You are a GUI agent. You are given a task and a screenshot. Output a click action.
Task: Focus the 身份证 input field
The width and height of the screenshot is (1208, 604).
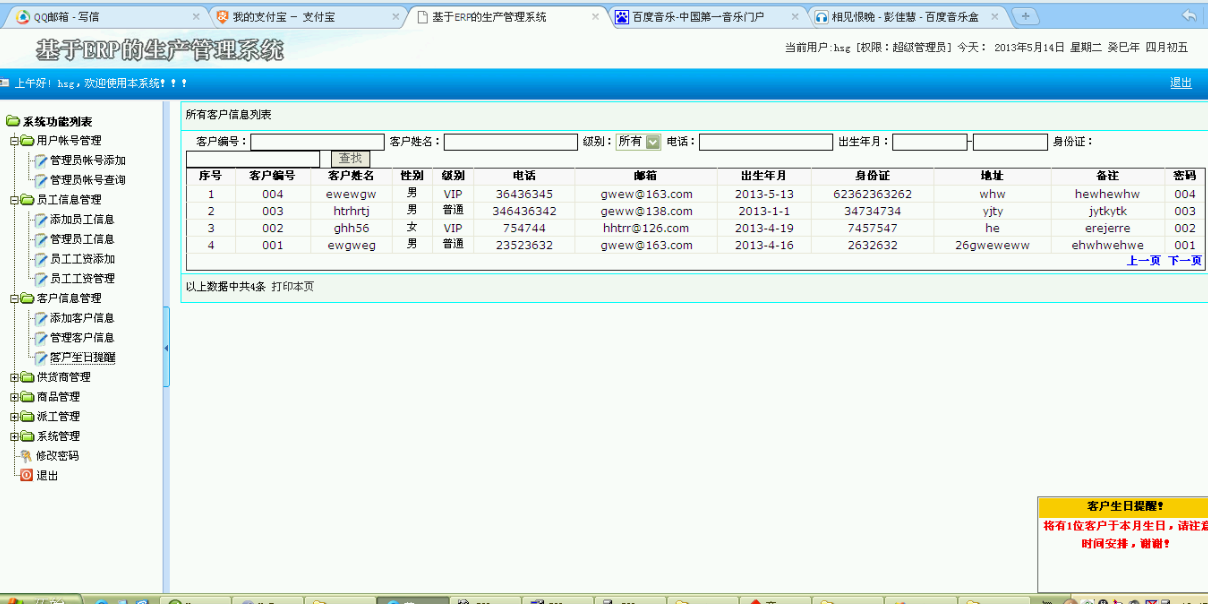252,159
